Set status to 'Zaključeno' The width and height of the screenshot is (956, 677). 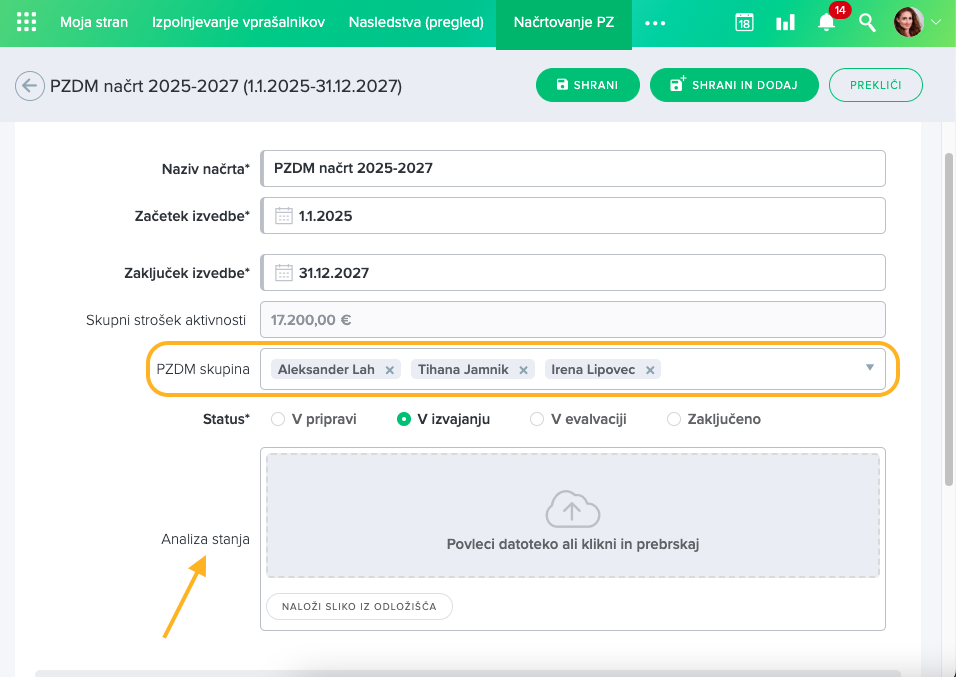coord(674,420)
